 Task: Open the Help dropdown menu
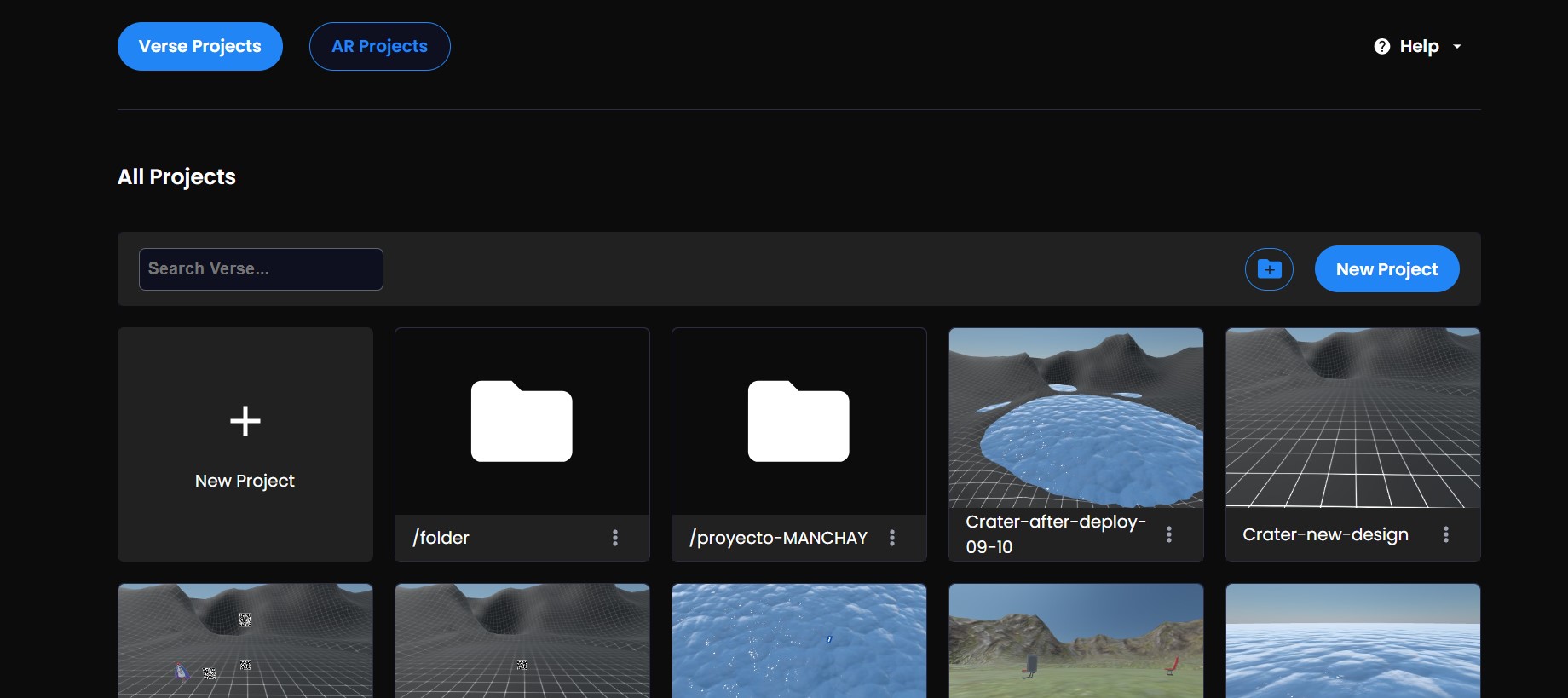(1418, 46)
